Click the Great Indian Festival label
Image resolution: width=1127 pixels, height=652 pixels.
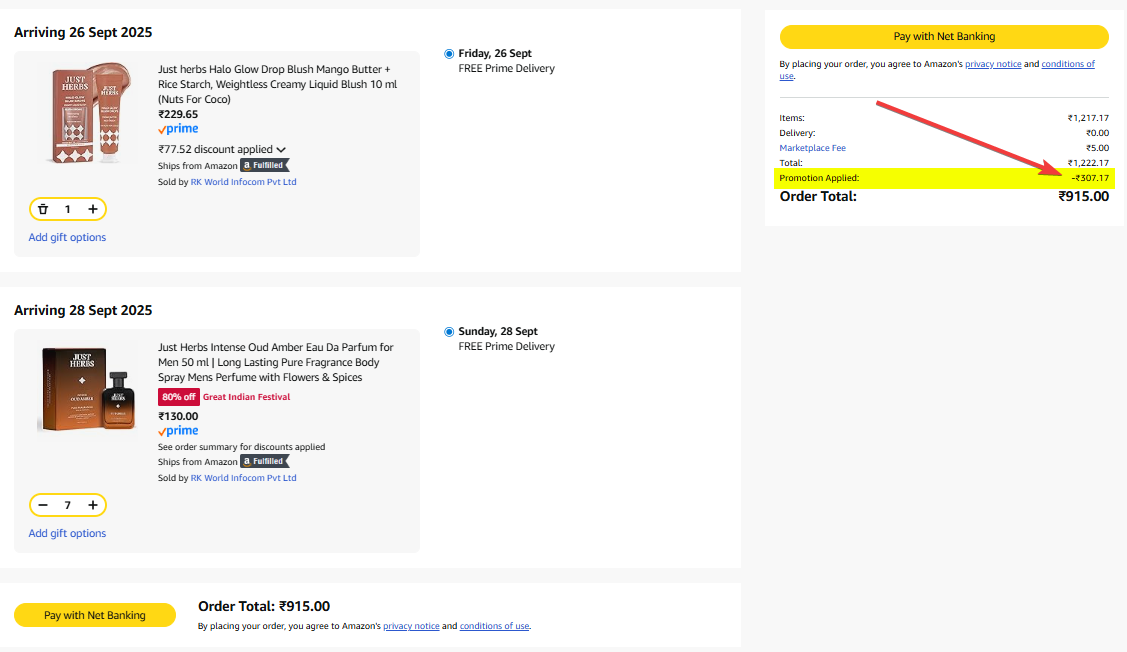(x=247, y=397)
